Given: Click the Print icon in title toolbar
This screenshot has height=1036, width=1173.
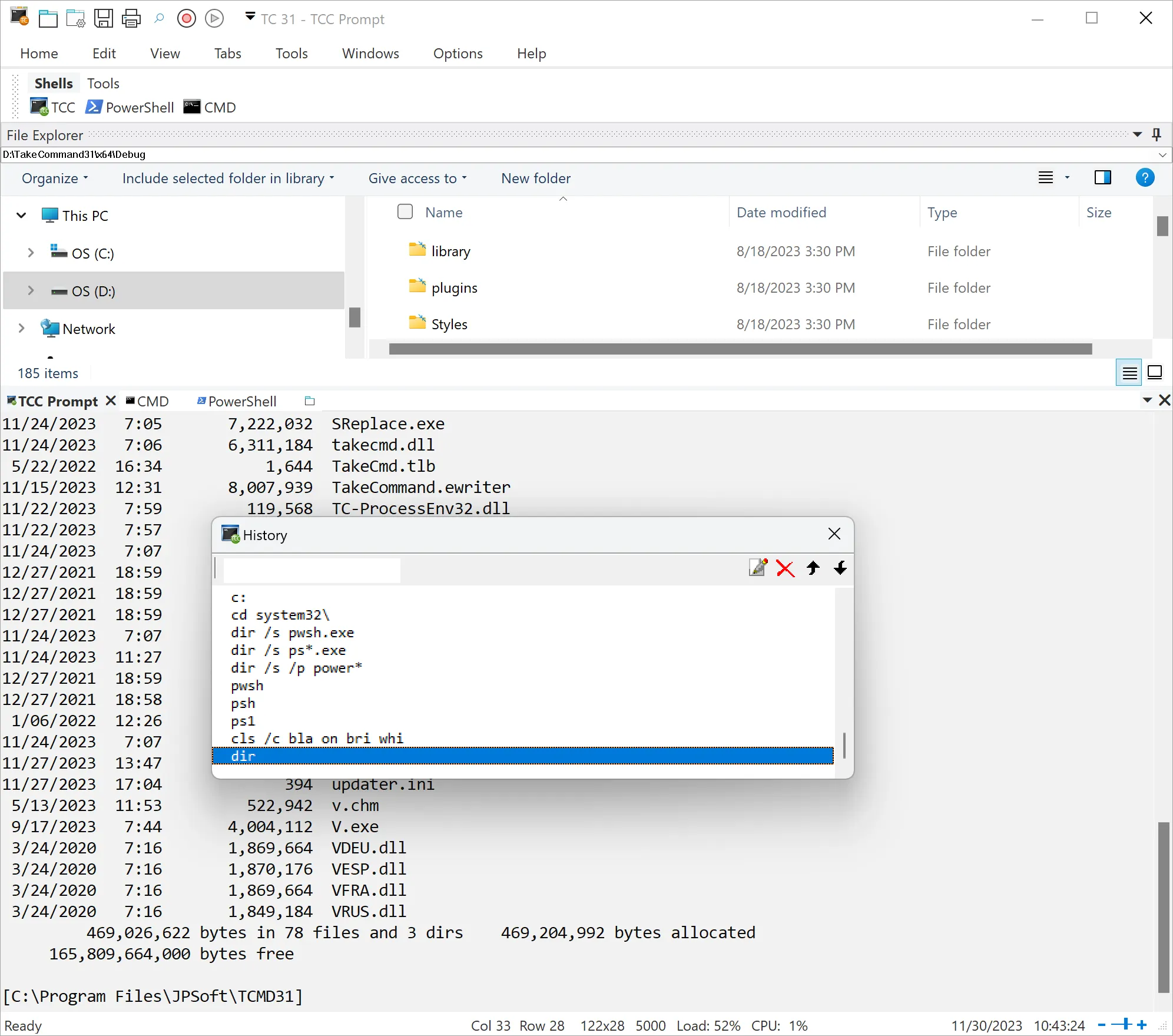Looking at the screenshot, I should pos(131,19).
